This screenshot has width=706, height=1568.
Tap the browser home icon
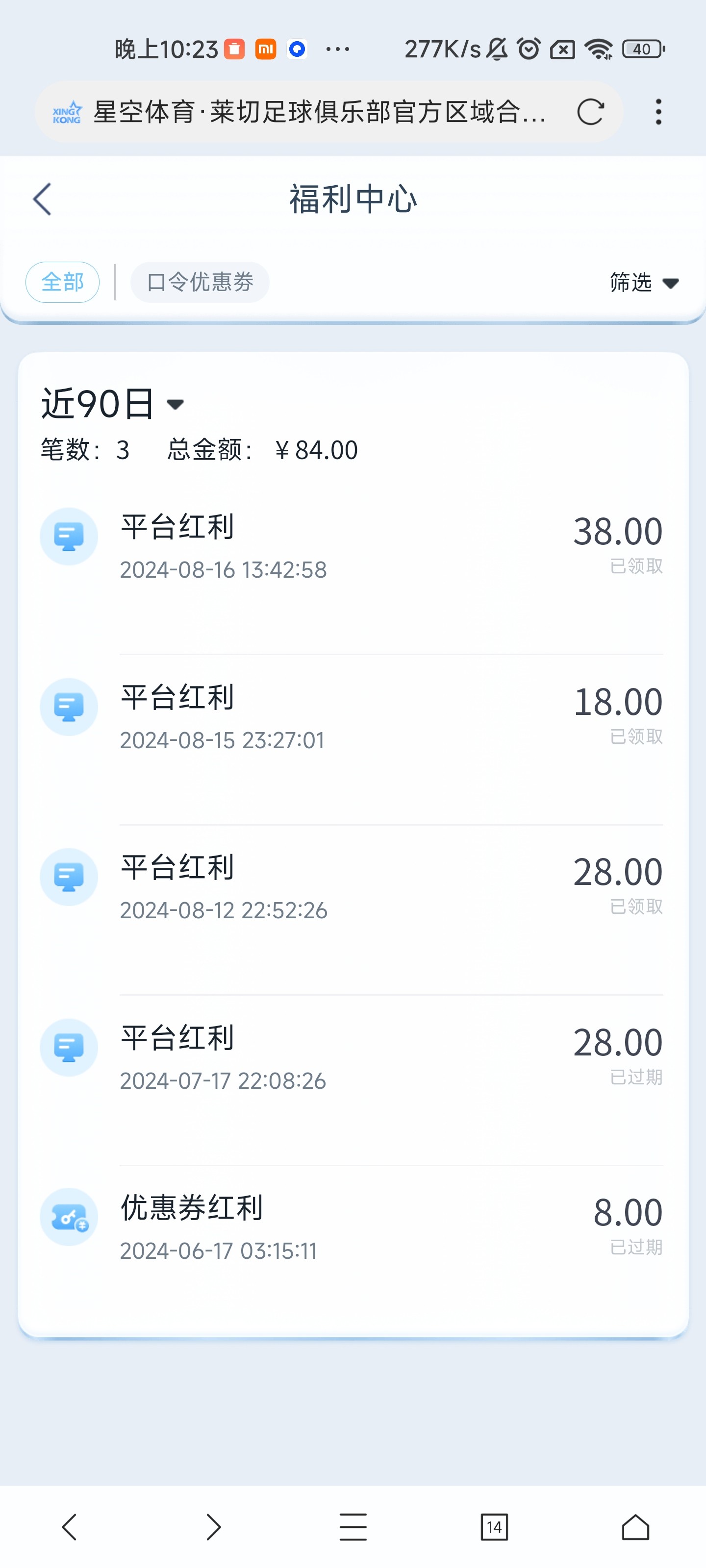click(635, 1527)
